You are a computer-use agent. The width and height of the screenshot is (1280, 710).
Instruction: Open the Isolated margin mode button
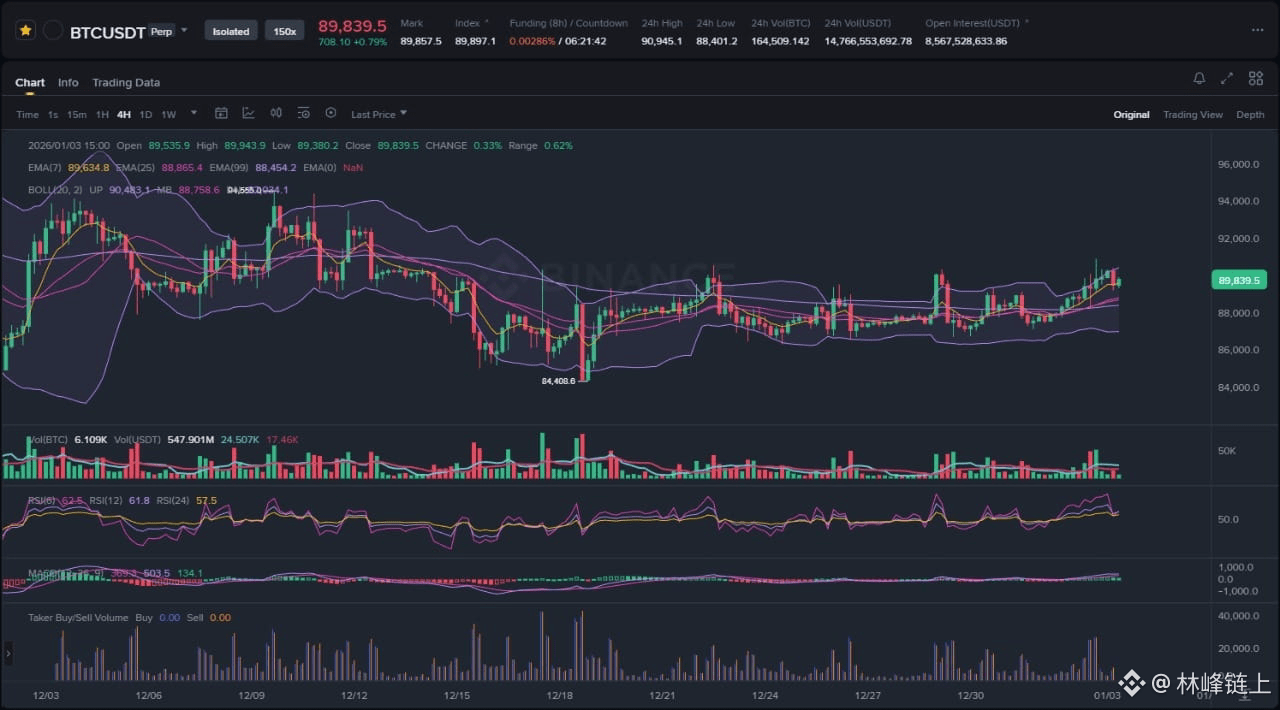[x=231, y=31]
